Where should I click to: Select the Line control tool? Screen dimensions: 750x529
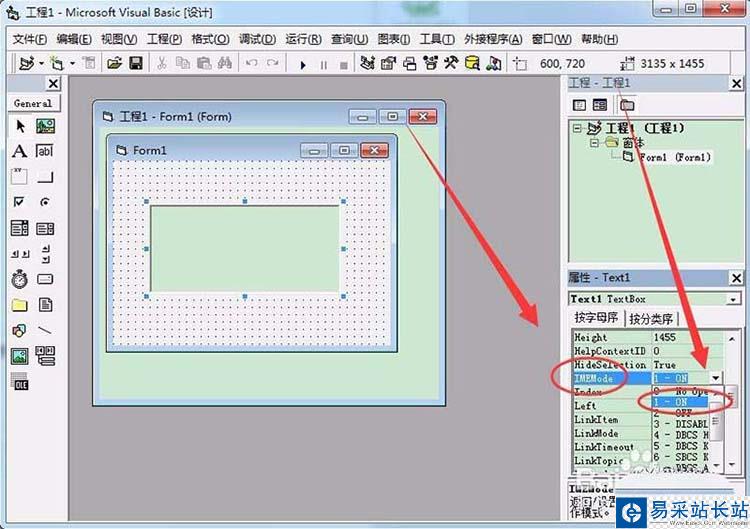pos(45,330)
